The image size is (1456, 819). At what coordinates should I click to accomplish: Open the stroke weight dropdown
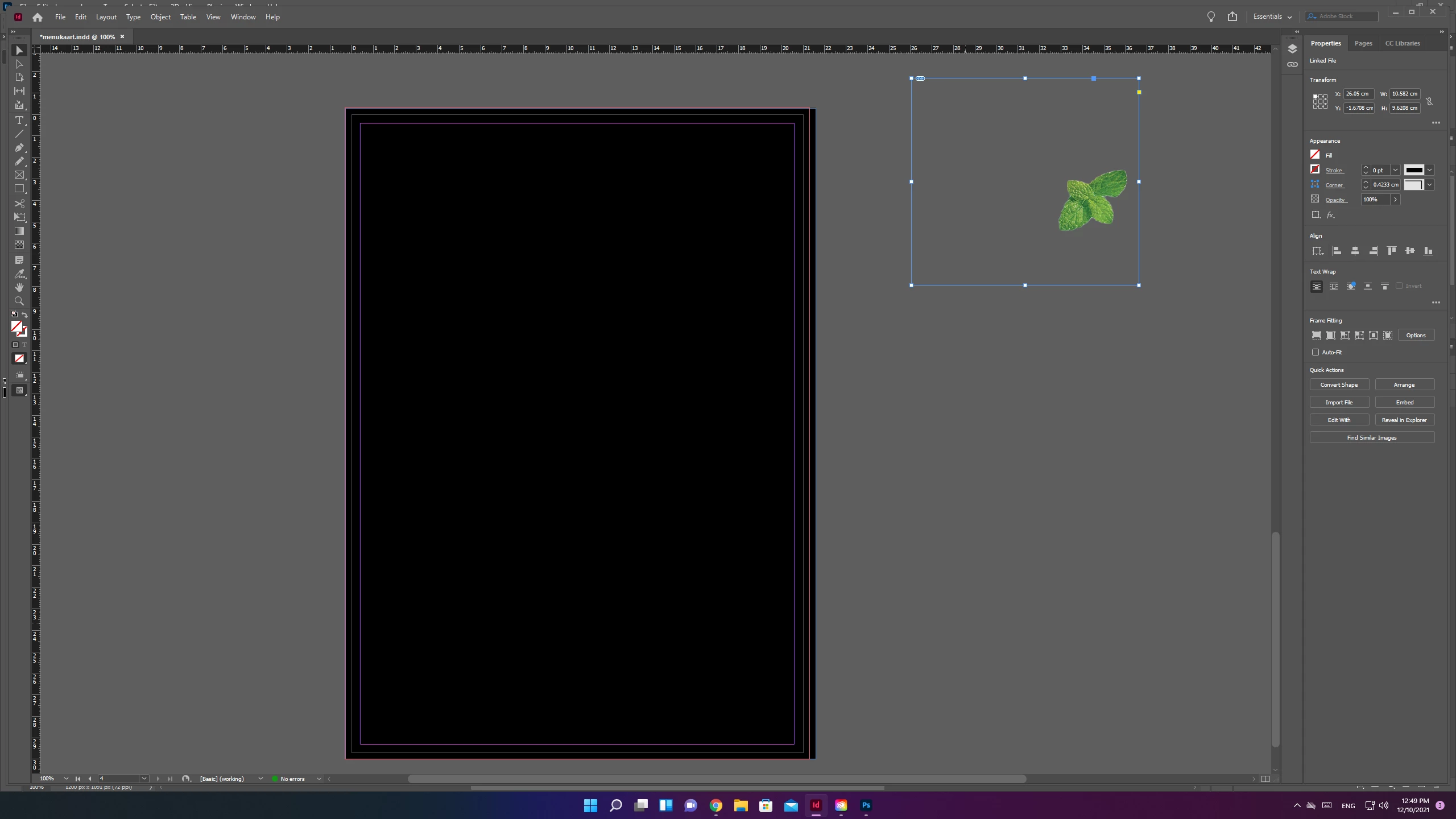pyautogui.click(x=1395, y=170)
